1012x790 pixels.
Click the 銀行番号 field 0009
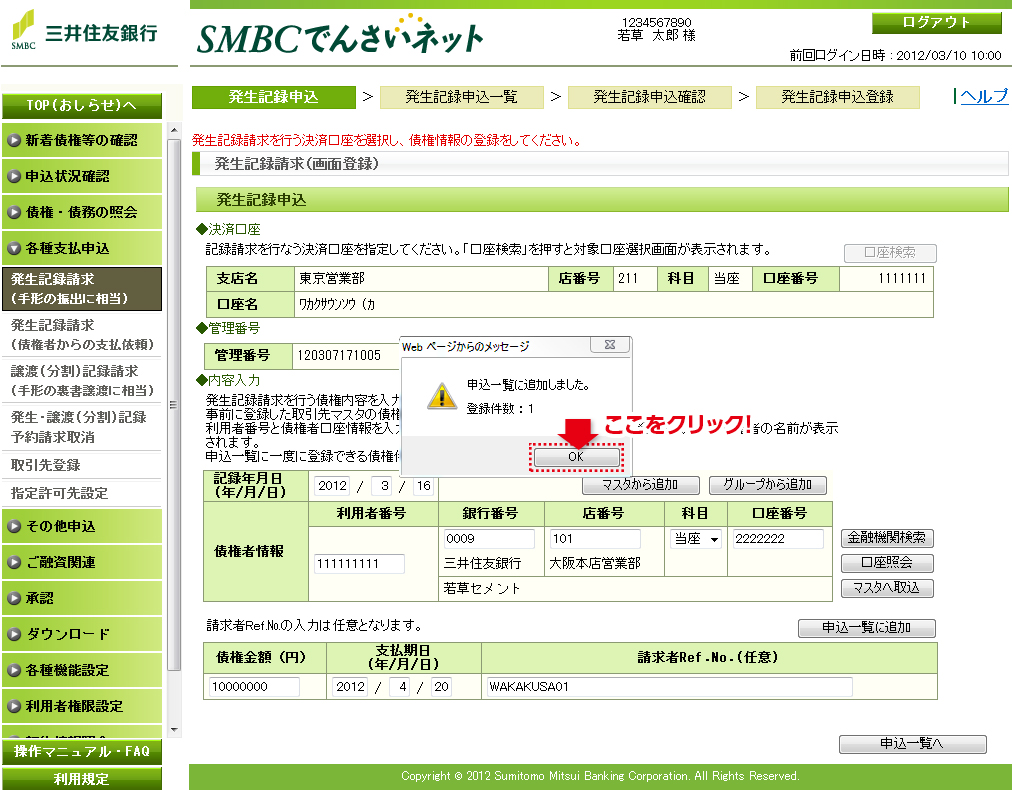[489, 539]
